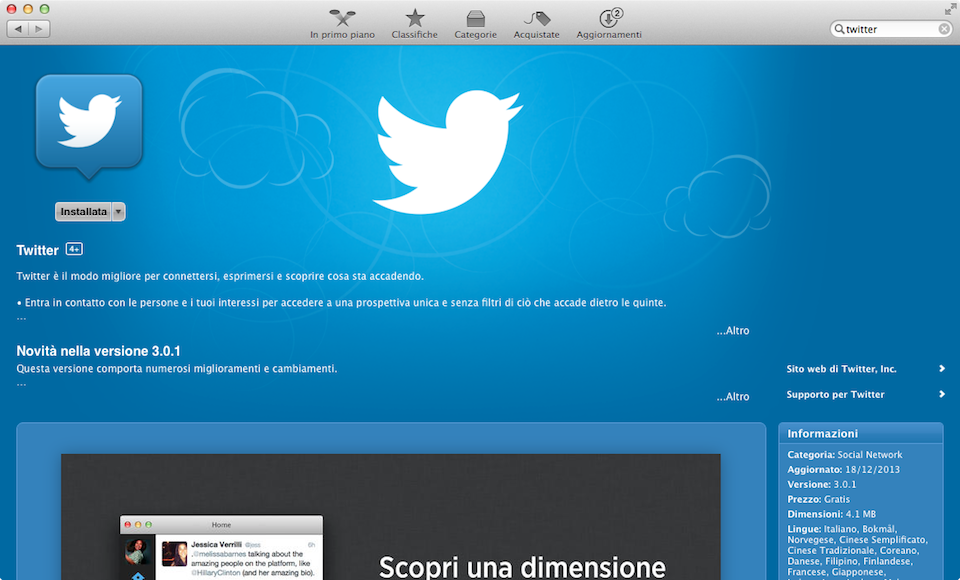
Task: Click the macOS green zoom window button
Action: coord(44,9)
